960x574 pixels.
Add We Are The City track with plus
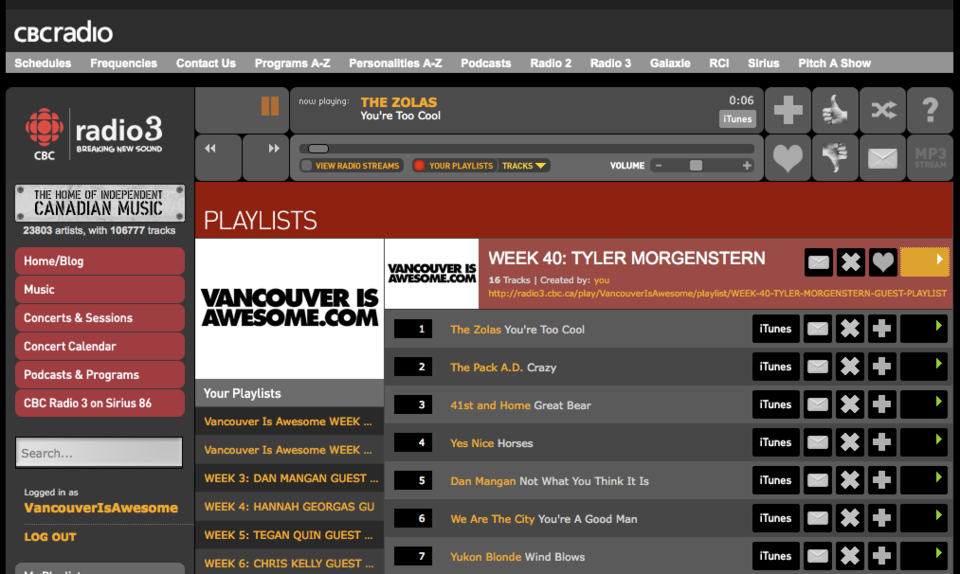click(x=882, y=519)
